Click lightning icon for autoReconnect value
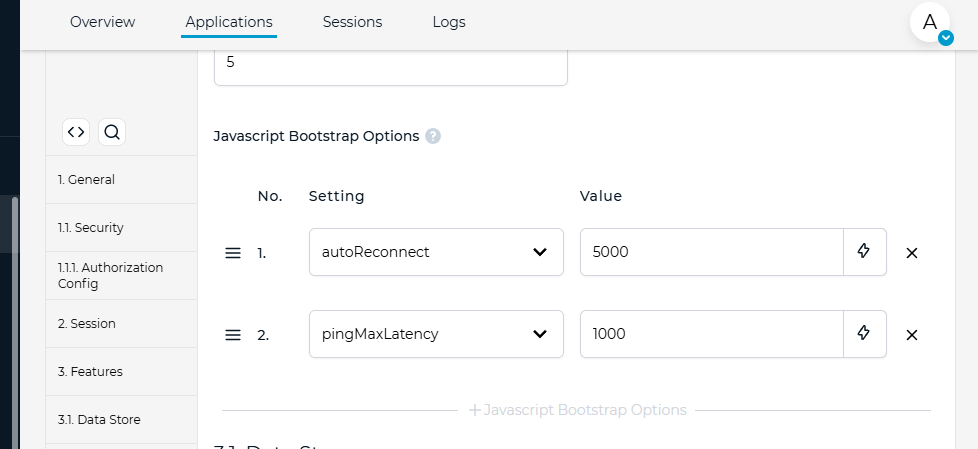The height and width of the screenshot is (449, 978). pyautogui.click(x=864, y=252)
